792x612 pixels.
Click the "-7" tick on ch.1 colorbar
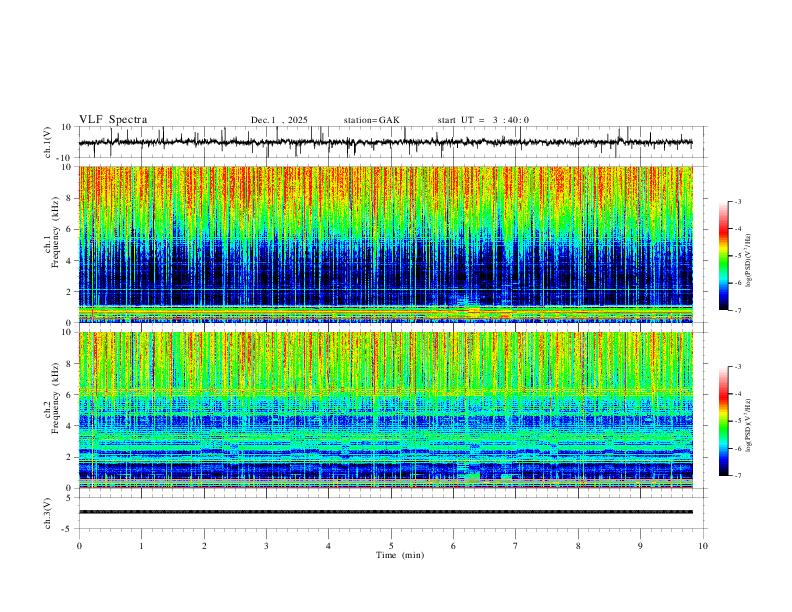point(737,310)
